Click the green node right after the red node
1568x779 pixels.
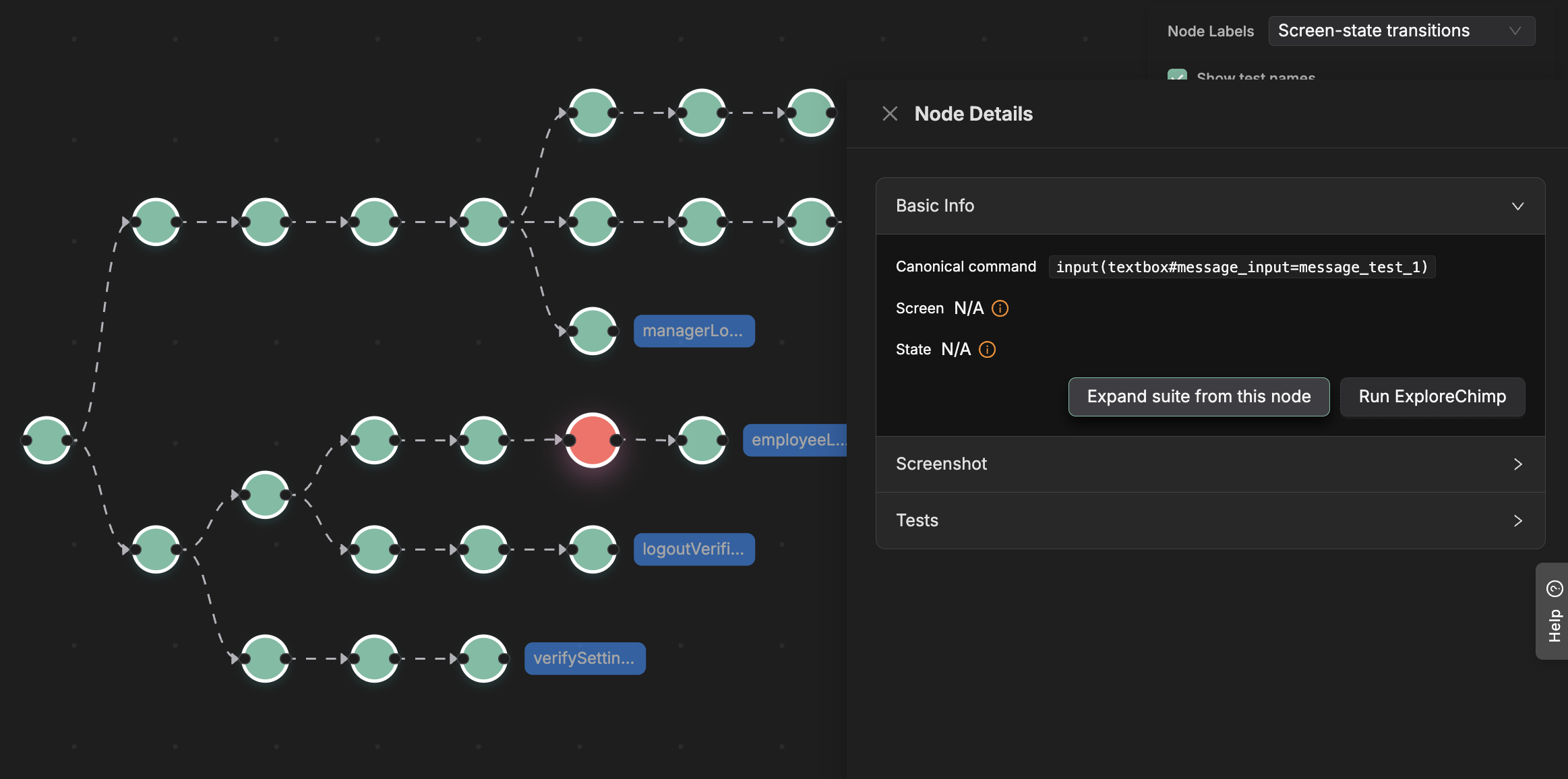pyautogui.click(x=701, y=441)
